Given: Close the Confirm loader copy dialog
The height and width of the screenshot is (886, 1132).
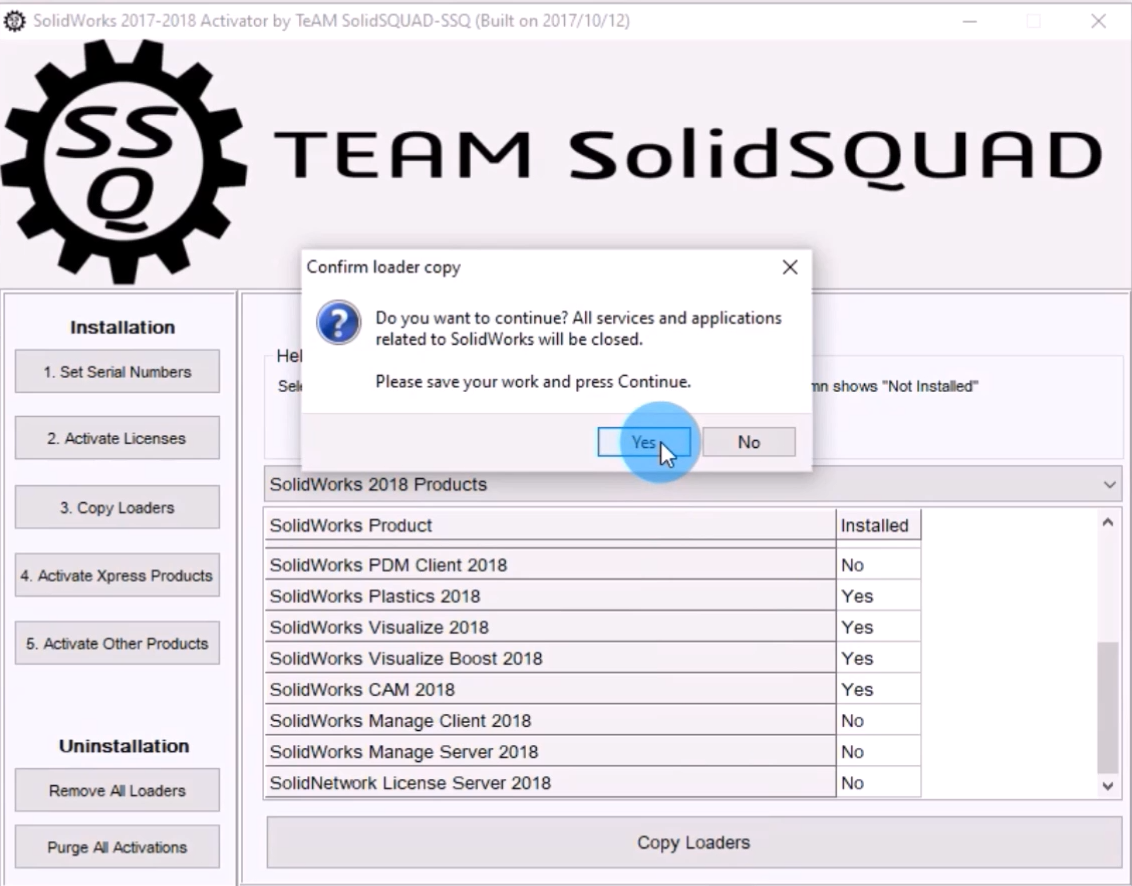Looking at the screenshot, I should (x=789, y=268).
